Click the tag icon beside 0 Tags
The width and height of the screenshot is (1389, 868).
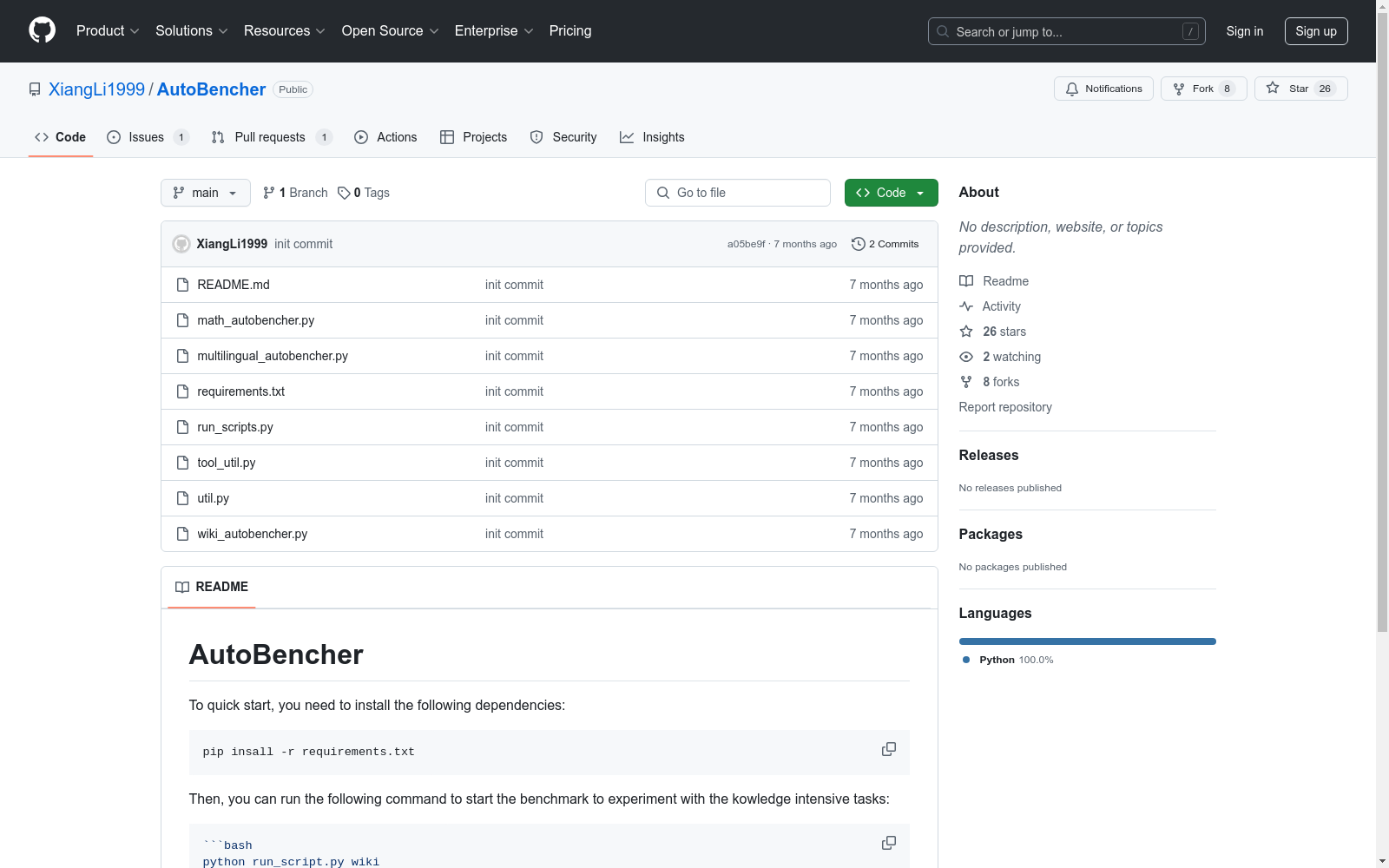(344, 193)
